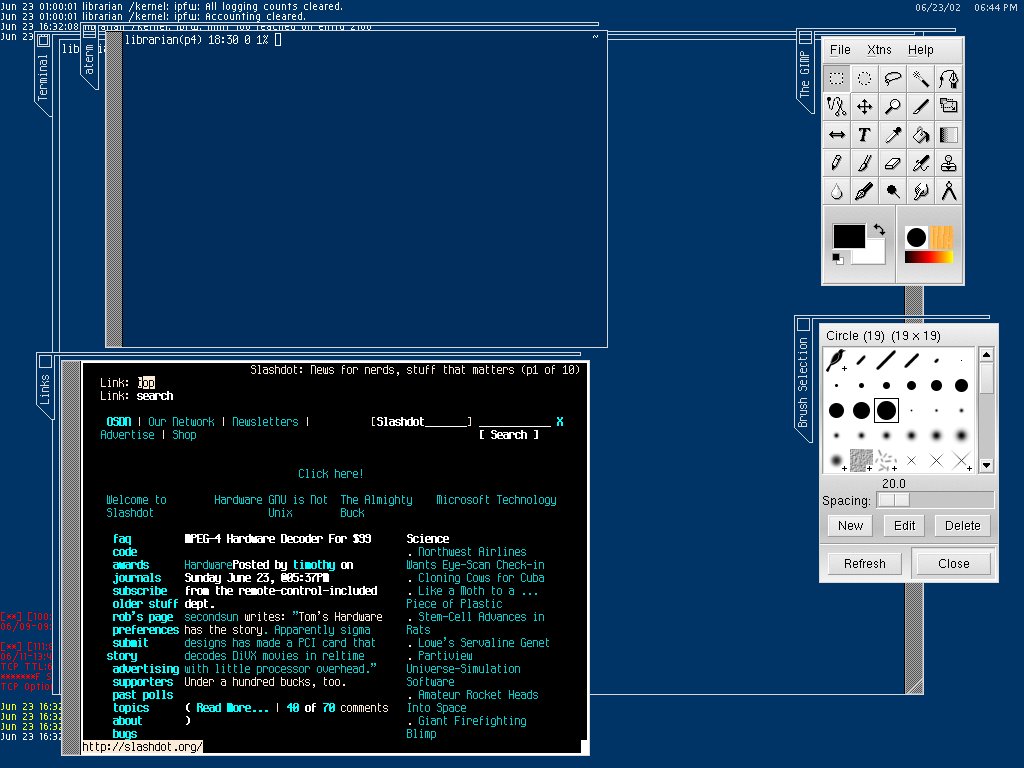1024x768 pixels.
Task: Select the Crop knife tool
Action: click(921, 106)
